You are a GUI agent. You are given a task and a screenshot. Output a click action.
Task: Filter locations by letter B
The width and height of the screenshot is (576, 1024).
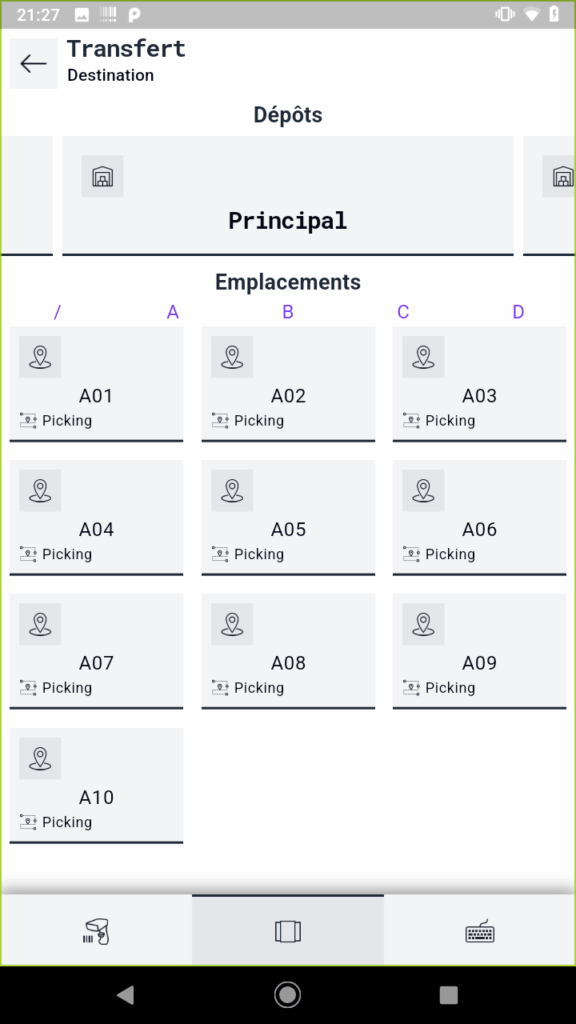pos(287,312)
